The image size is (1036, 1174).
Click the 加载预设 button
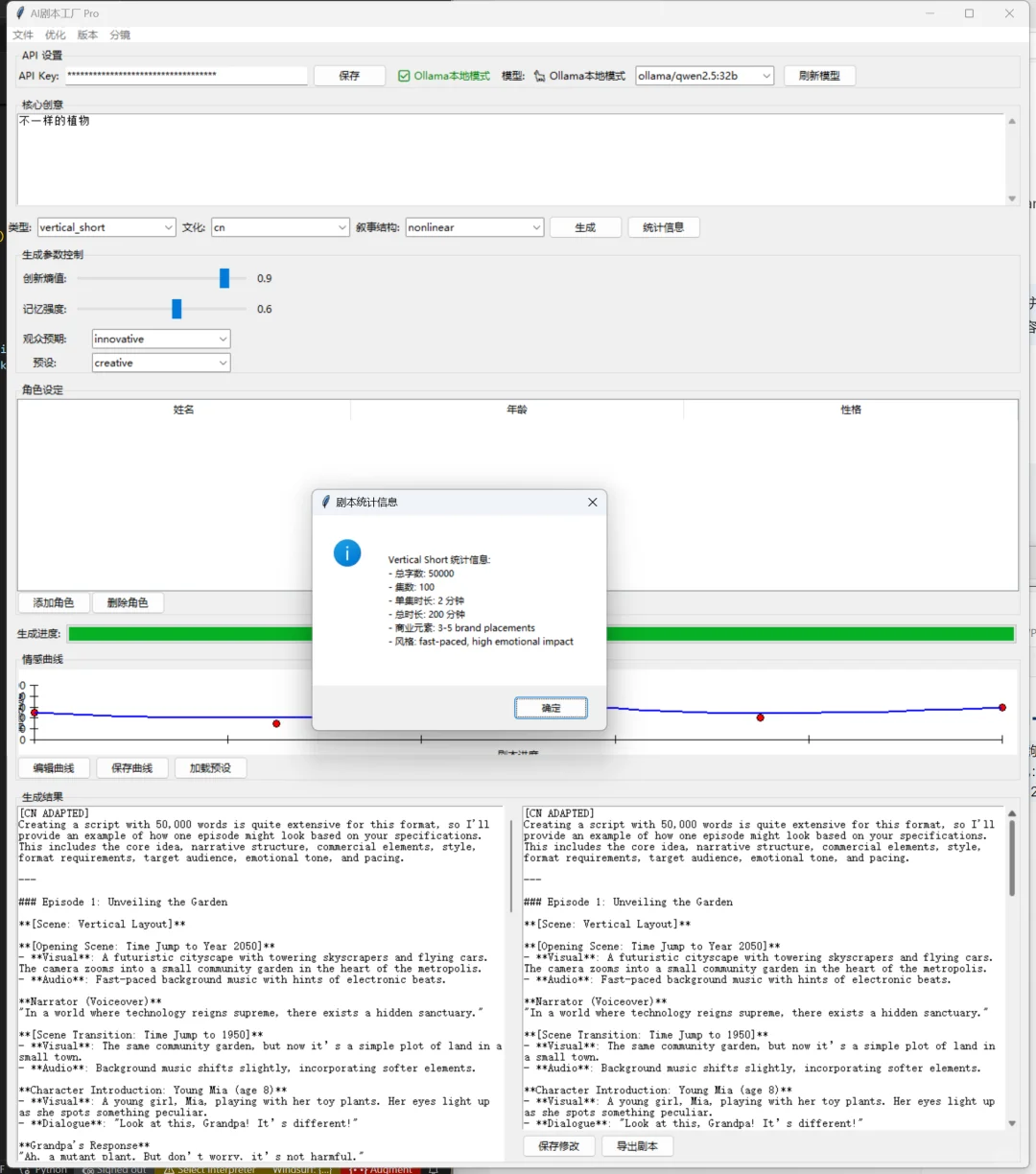(x=210, y=767)
